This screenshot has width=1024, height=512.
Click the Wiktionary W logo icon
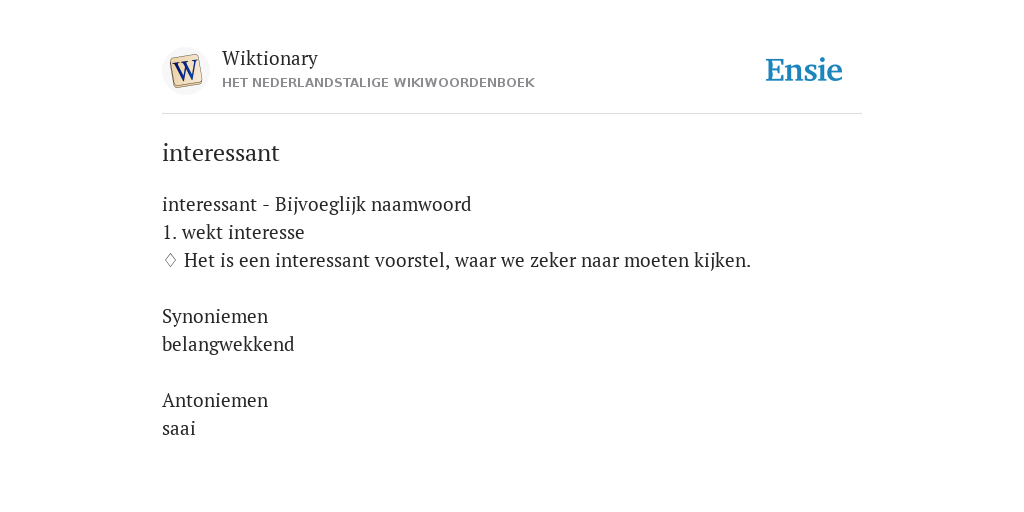click(186, 71)
